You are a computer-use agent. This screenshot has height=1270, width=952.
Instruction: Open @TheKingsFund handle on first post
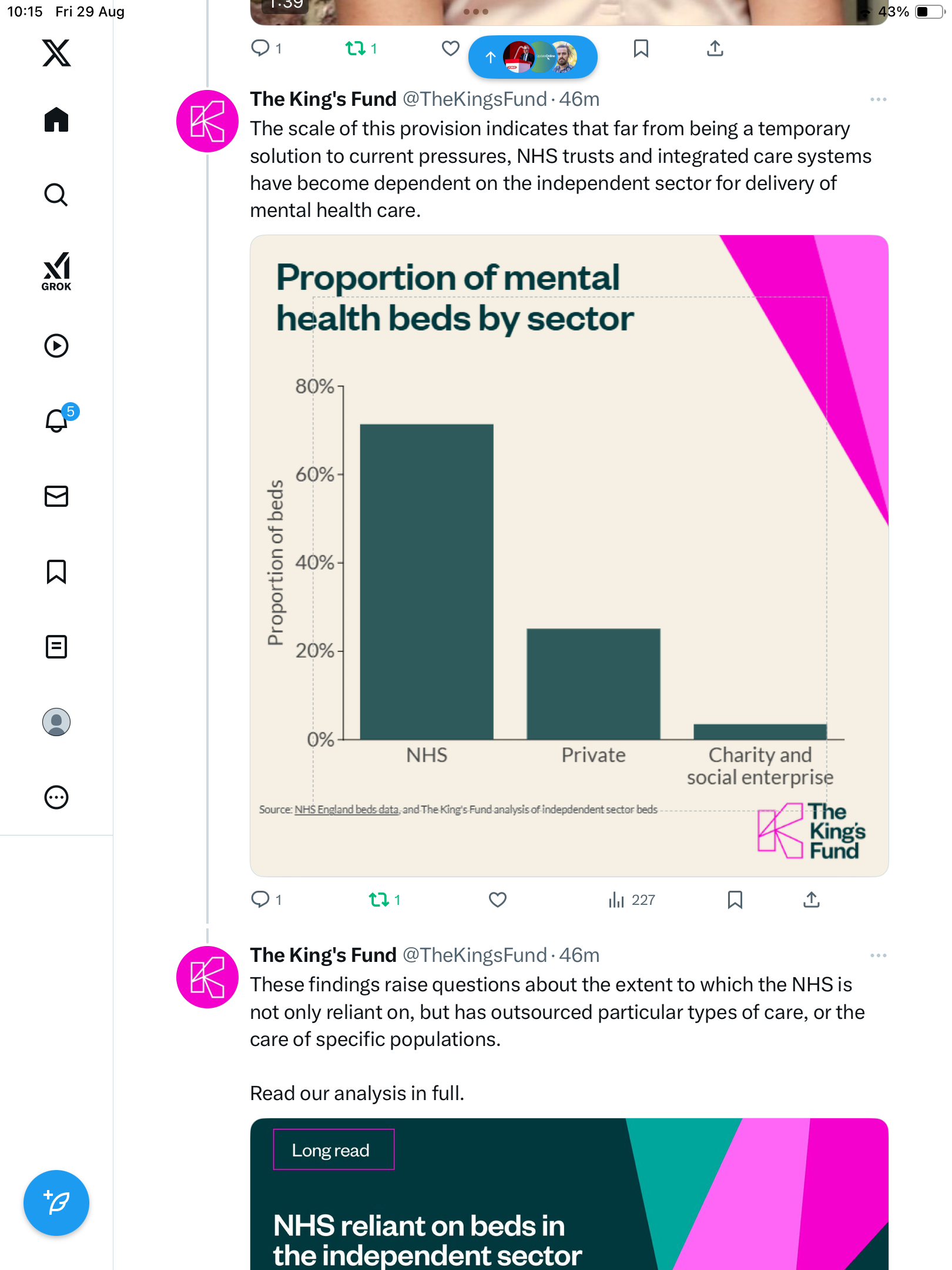474,99
